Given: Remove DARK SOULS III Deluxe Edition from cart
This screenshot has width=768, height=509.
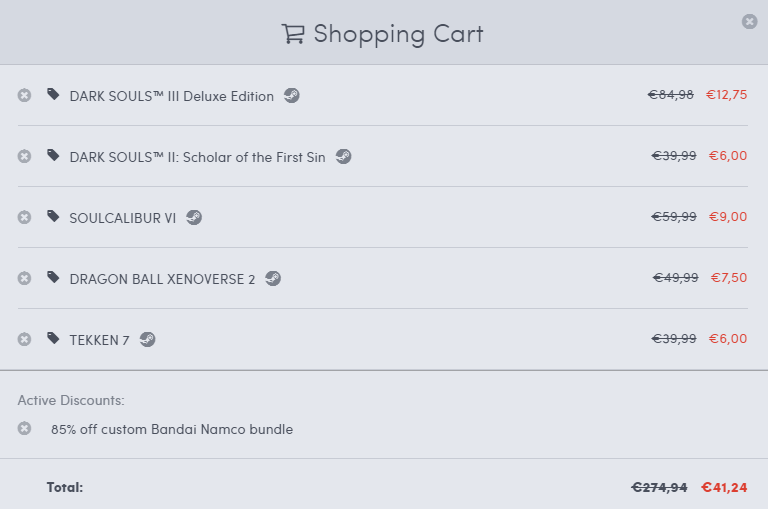Looking at the screenshot, I should click(24, 95).
